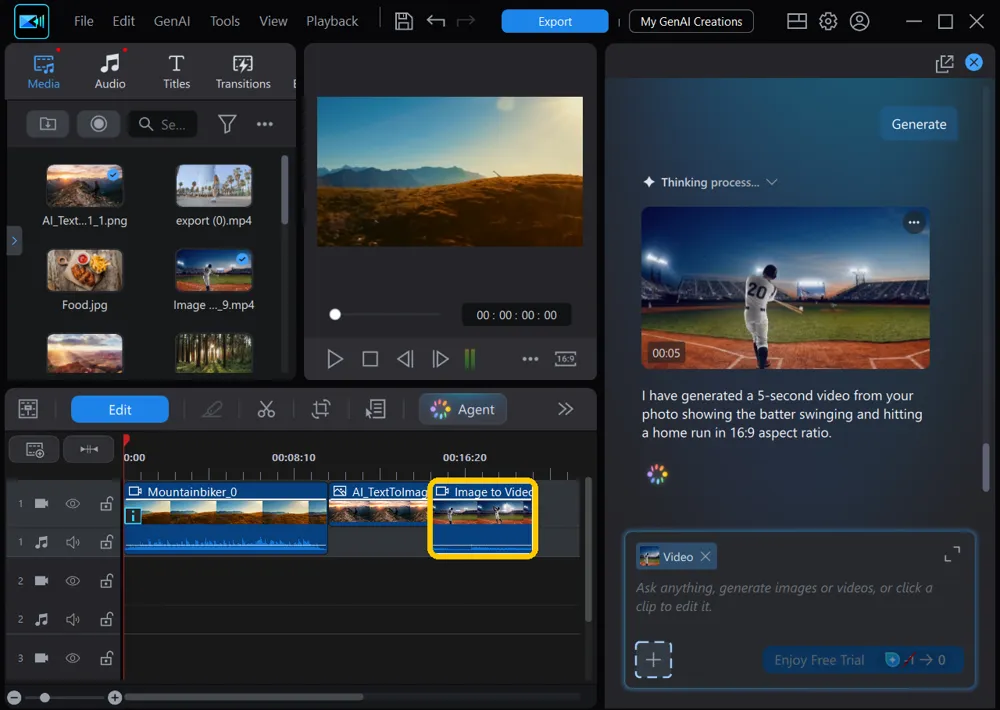
Task: Click the redo arrow icon
Action: tap(466, 21)
